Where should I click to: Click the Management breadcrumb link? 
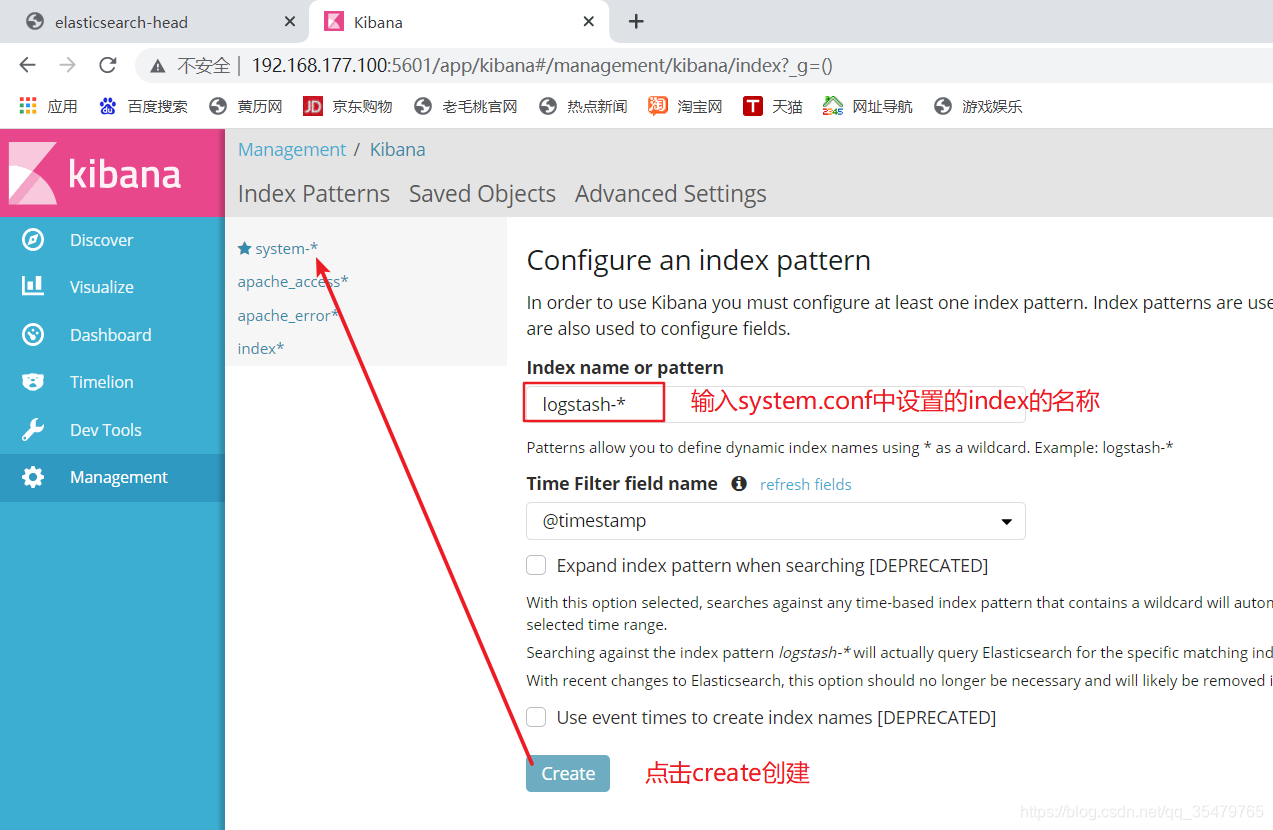pos(292,149)
